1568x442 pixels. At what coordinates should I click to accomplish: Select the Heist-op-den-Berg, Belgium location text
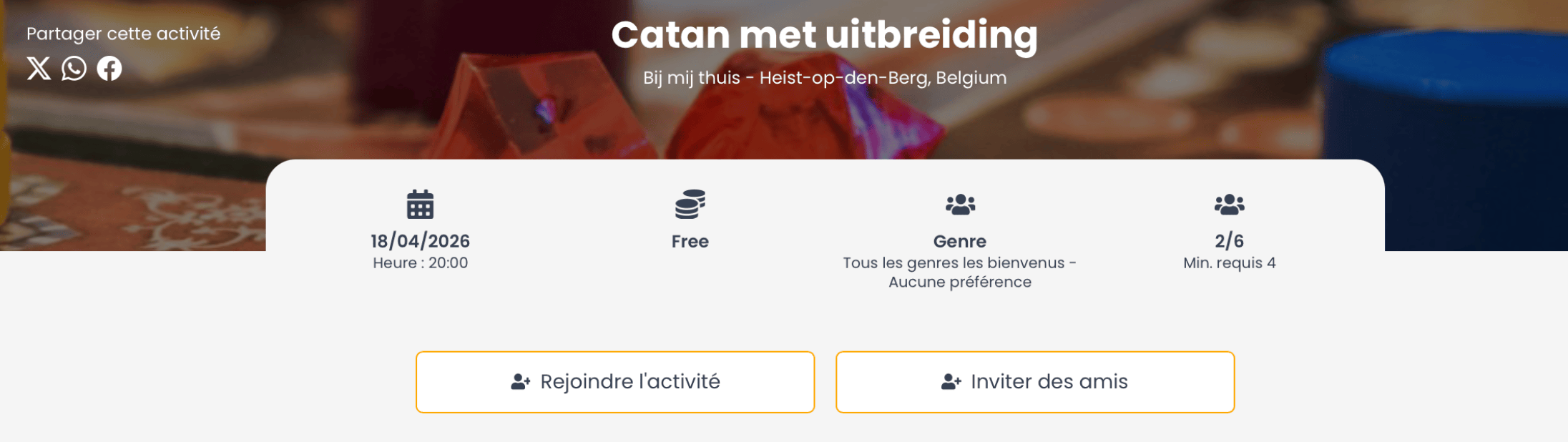pyautogui.click(x=883, y=78)
